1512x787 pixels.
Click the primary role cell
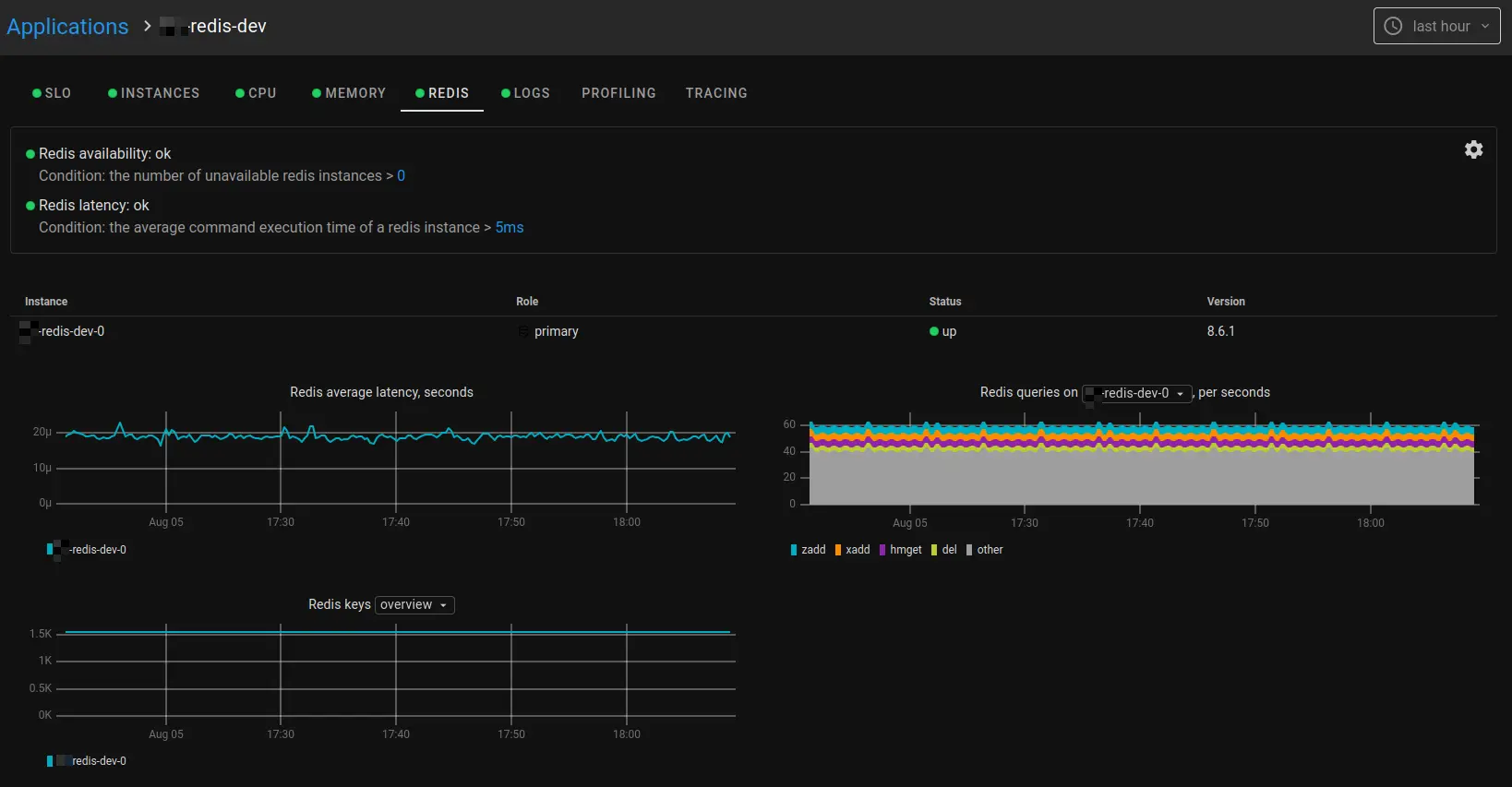557,331
